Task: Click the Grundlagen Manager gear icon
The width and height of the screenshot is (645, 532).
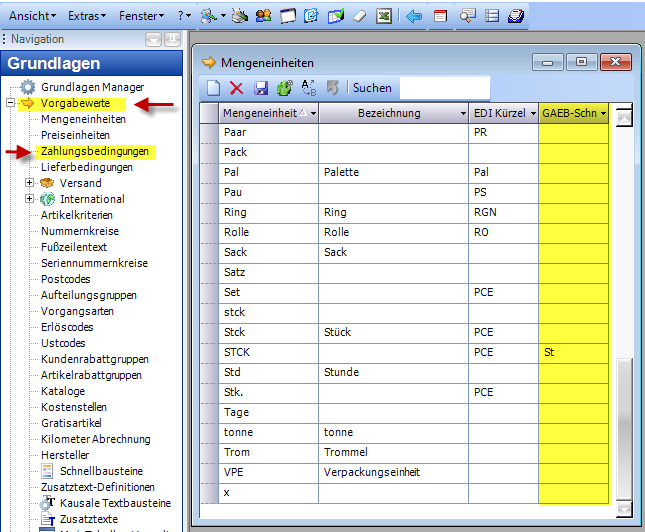Action: [28, 87]
